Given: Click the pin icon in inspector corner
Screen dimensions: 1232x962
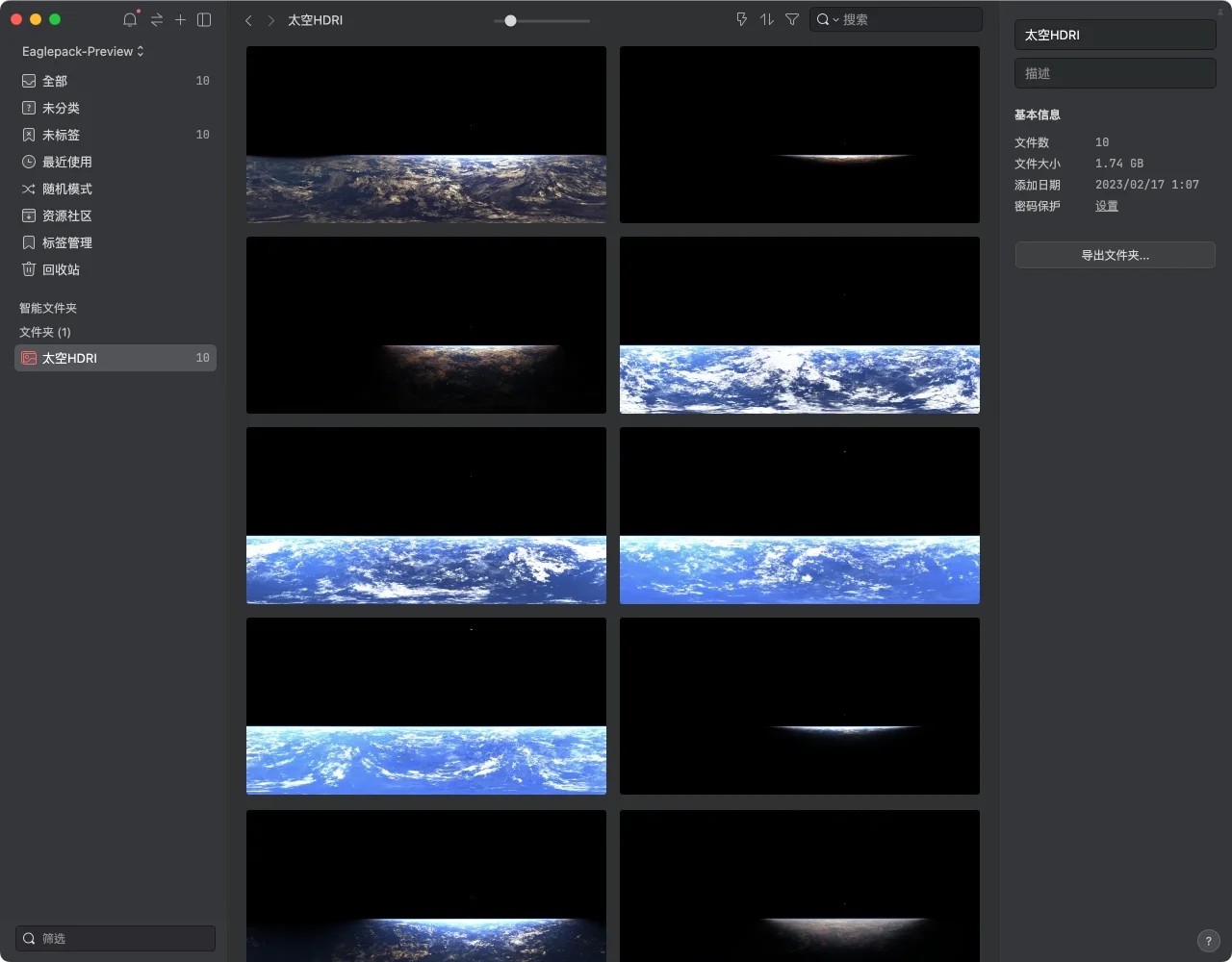Looking at the screenshot, I should pyautogui.click(x=1221, y=12).
